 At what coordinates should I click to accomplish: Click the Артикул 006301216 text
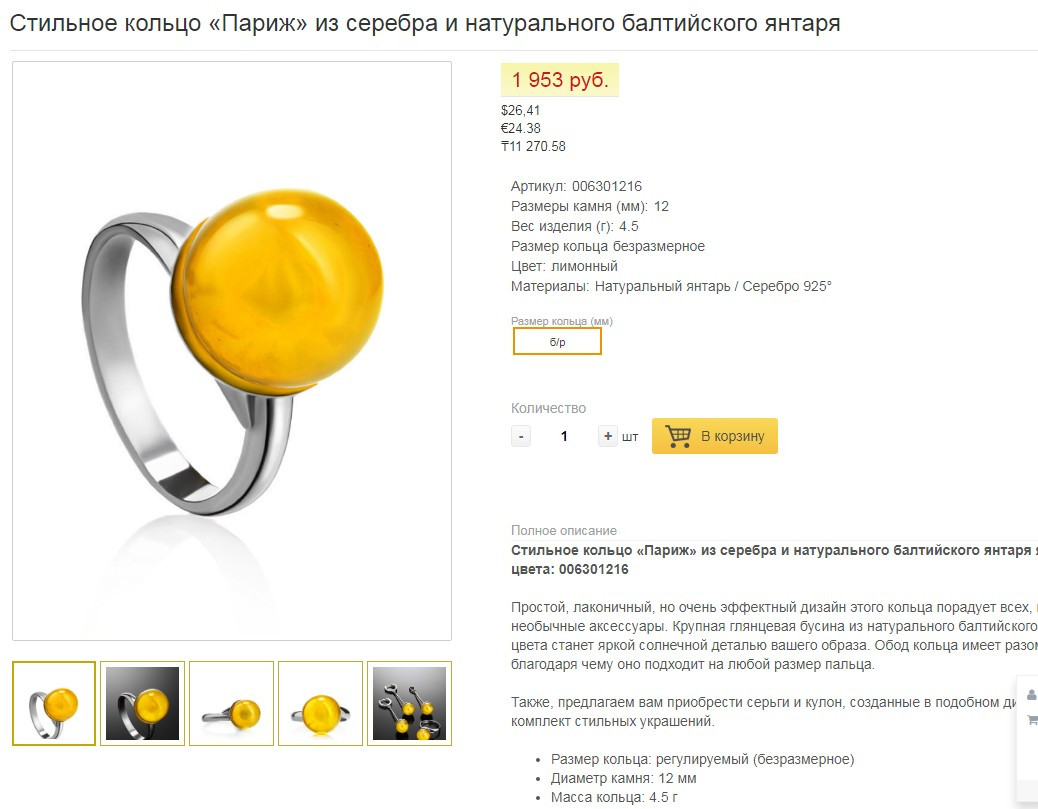[576, 187]
